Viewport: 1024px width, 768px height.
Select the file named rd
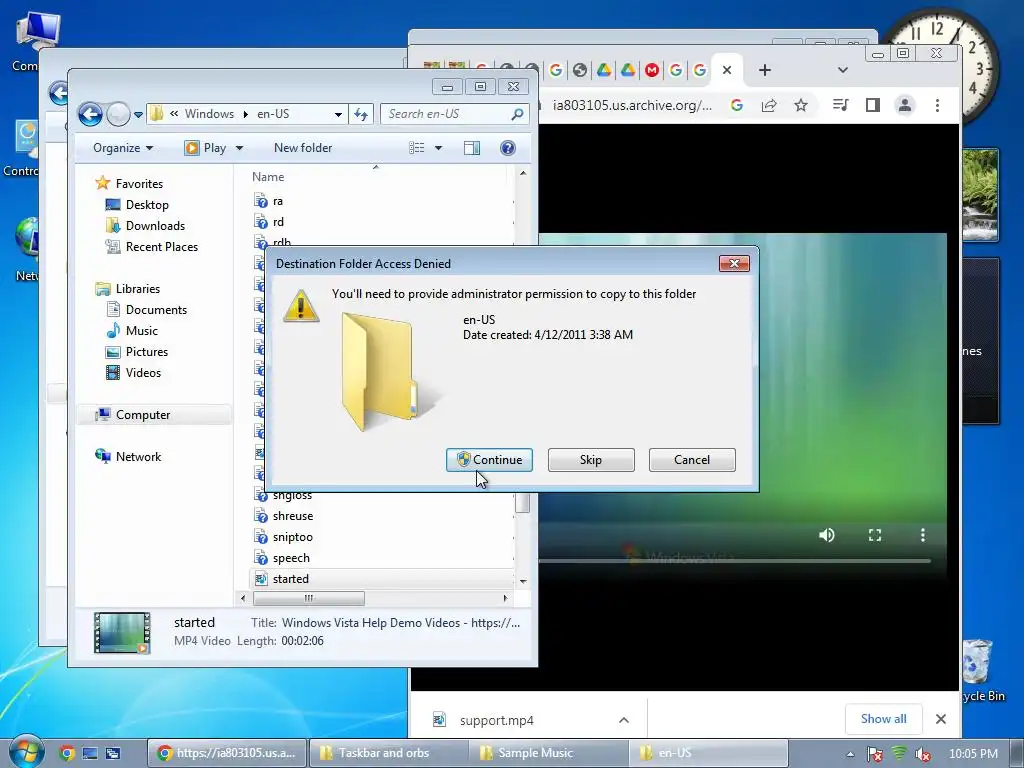coord(278,222)
